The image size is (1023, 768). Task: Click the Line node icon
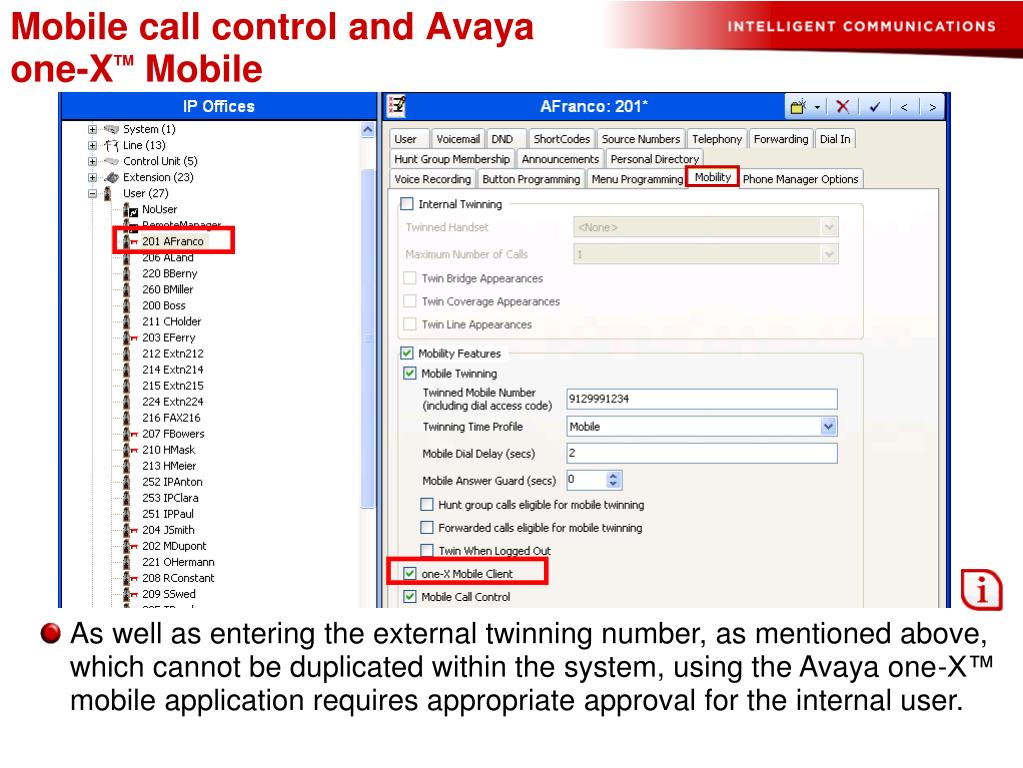(112, 146)
